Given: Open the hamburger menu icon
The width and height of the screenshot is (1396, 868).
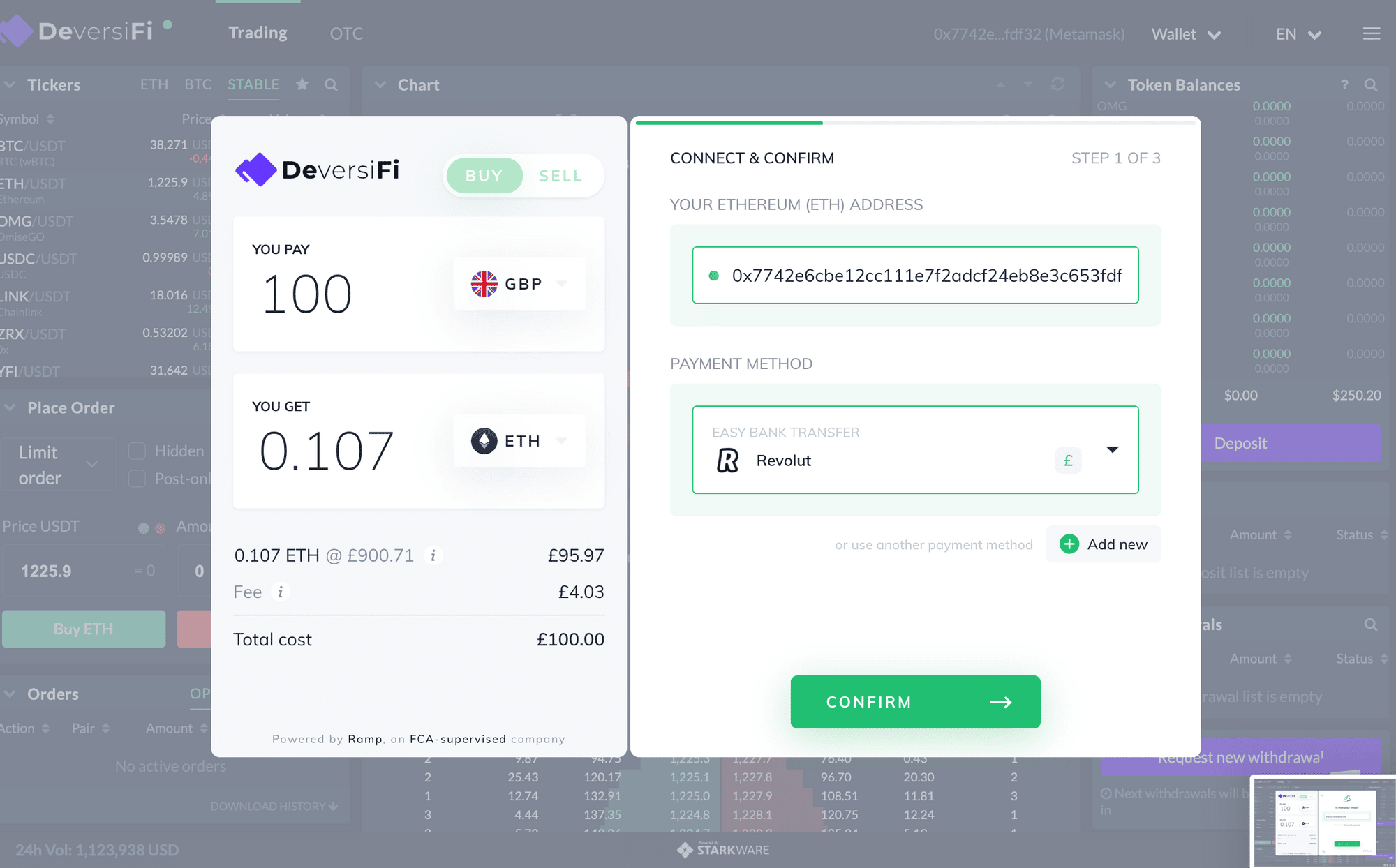Looking at the screenshot, I should (1372, 33).
